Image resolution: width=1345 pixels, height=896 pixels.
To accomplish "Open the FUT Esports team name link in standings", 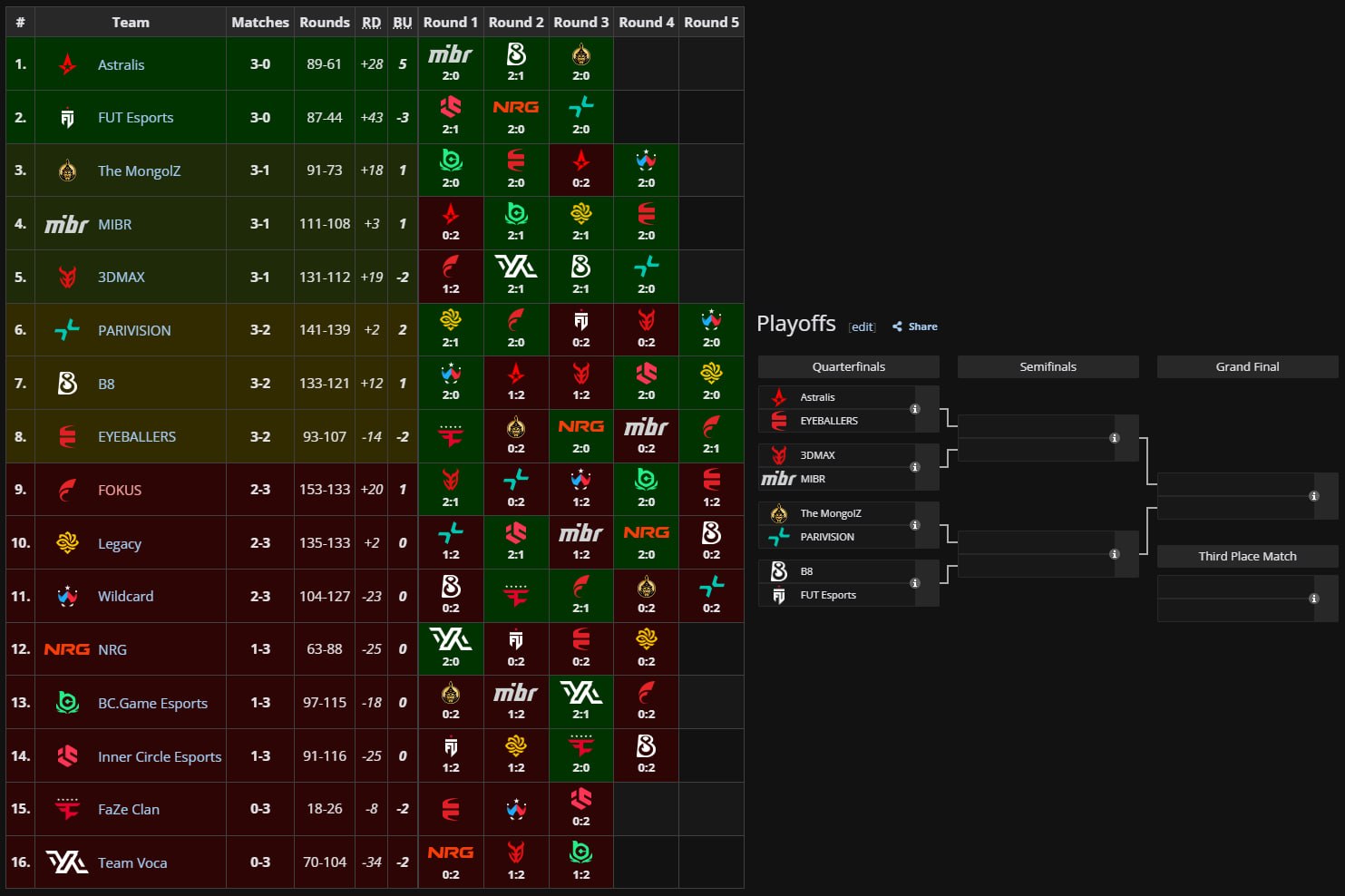I will click(135, 118).
